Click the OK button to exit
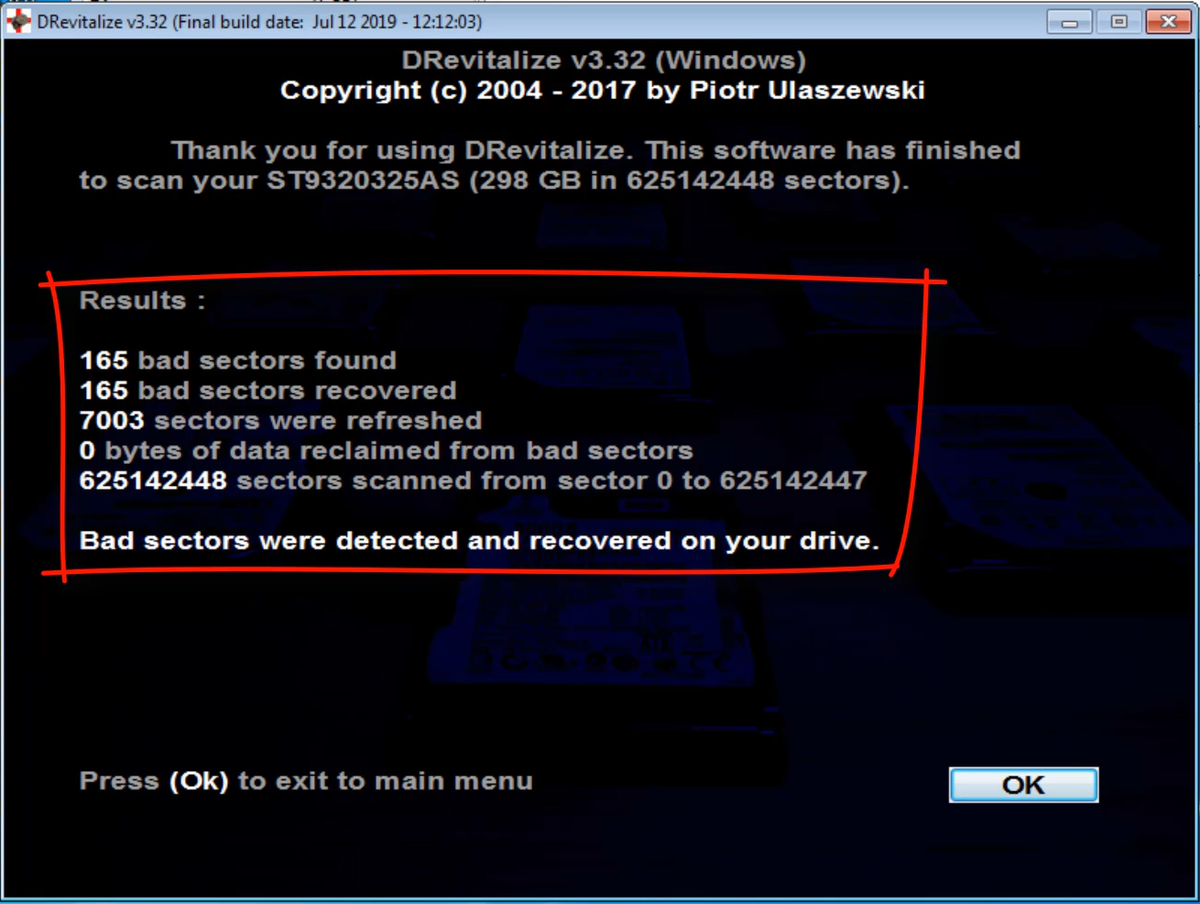The image size is (1200, 904). coord(1023,785)
